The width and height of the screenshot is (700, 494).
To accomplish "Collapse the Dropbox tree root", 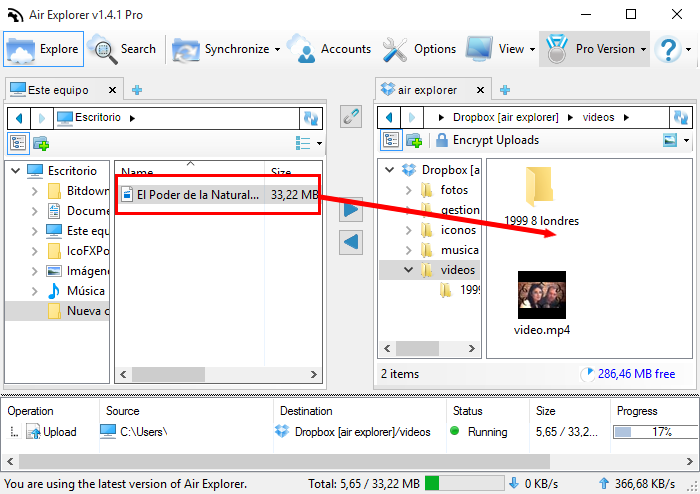I will [x=390, y=170].
